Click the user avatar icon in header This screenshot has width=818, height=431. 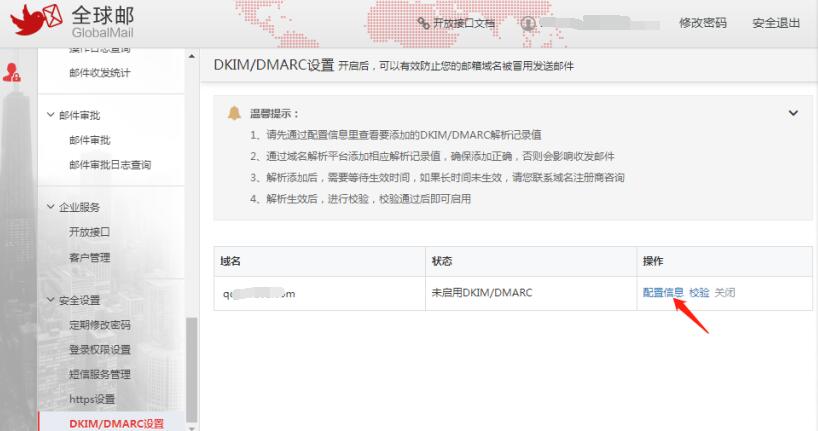[x=529, y=23]
